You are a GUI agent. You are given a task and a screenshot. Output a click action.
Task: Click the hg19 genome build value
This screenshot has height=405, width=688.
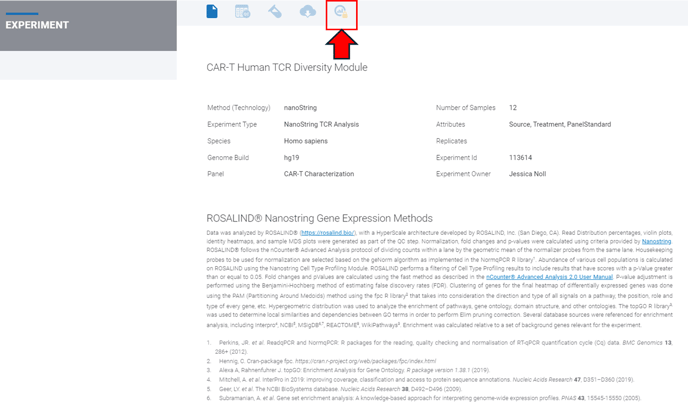(x=291, y=158)
